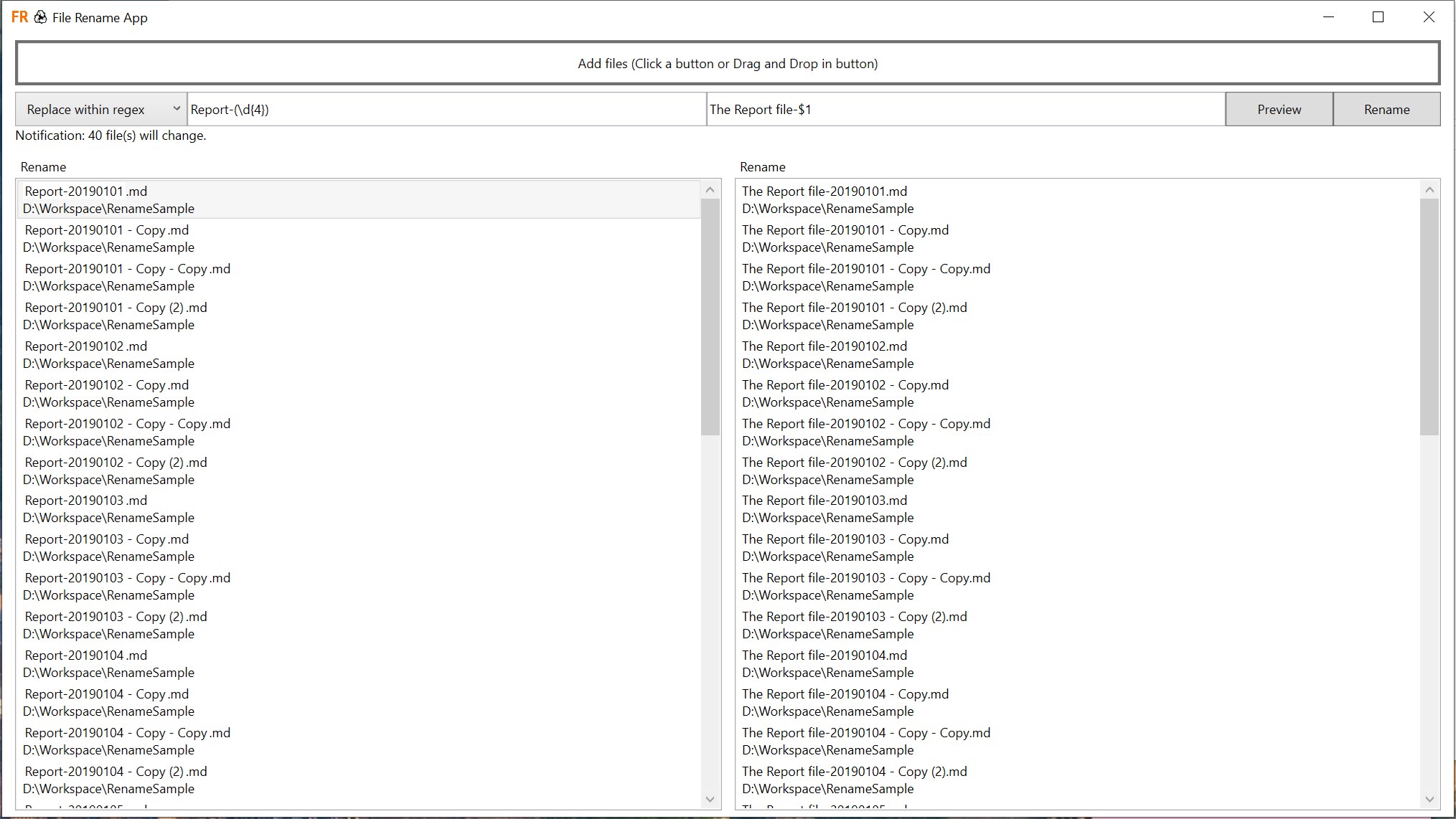Click the File Rename App title icon
The width and height of the screenshot is (1456, 819).
coord(19,17)
